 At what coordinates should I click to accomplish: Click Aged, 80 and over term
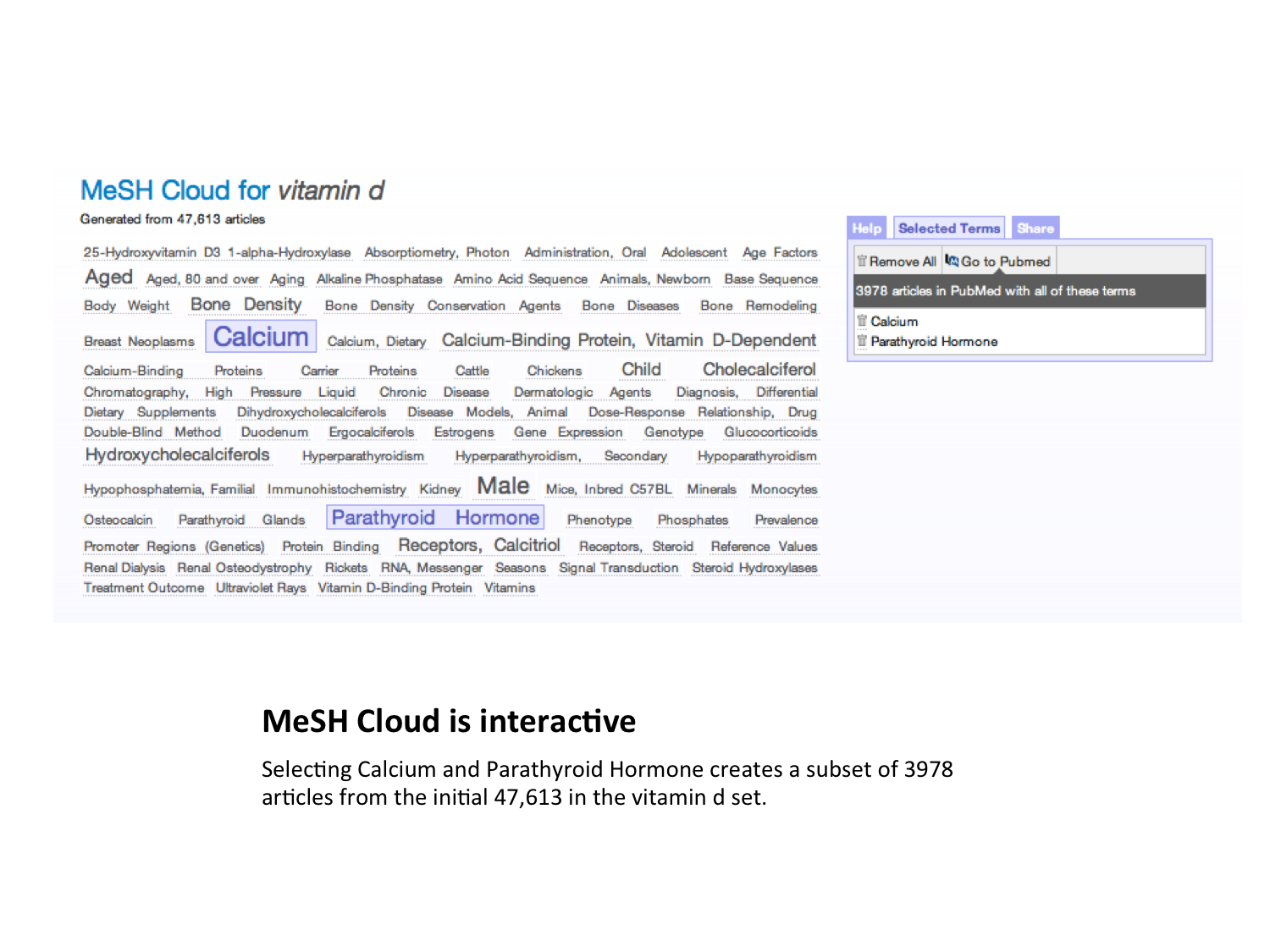pyautogui.click(x=202, y=279)
